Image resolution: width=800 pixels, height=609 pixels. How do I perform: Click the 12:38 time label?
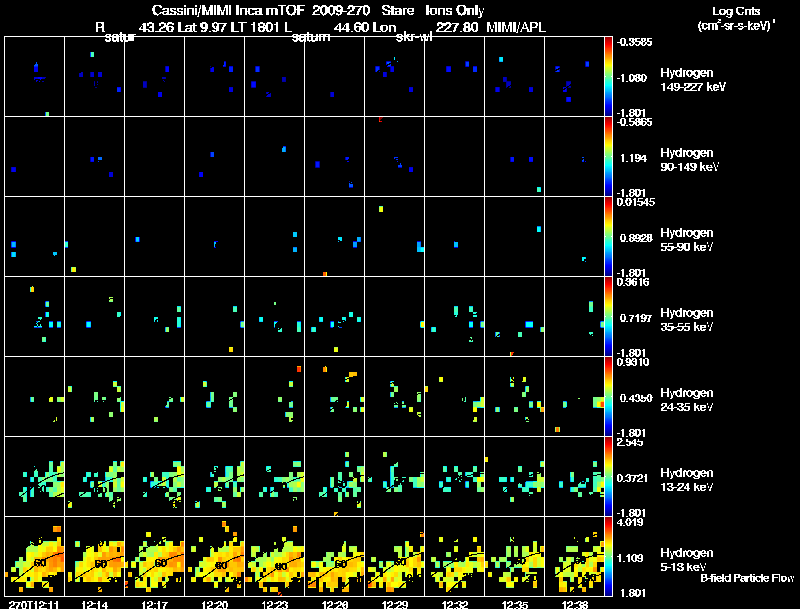click(x=574, y=604)
